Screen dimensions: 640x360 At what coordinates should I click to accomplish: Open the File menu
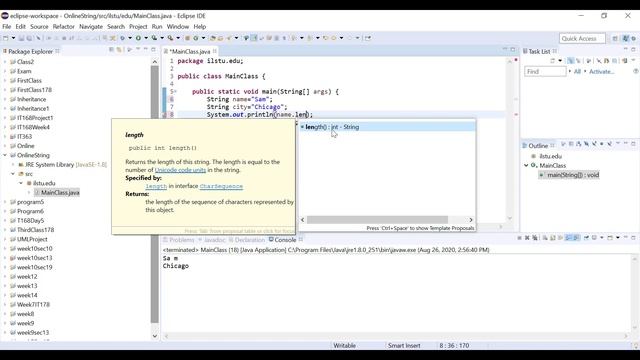click(7, 27)
